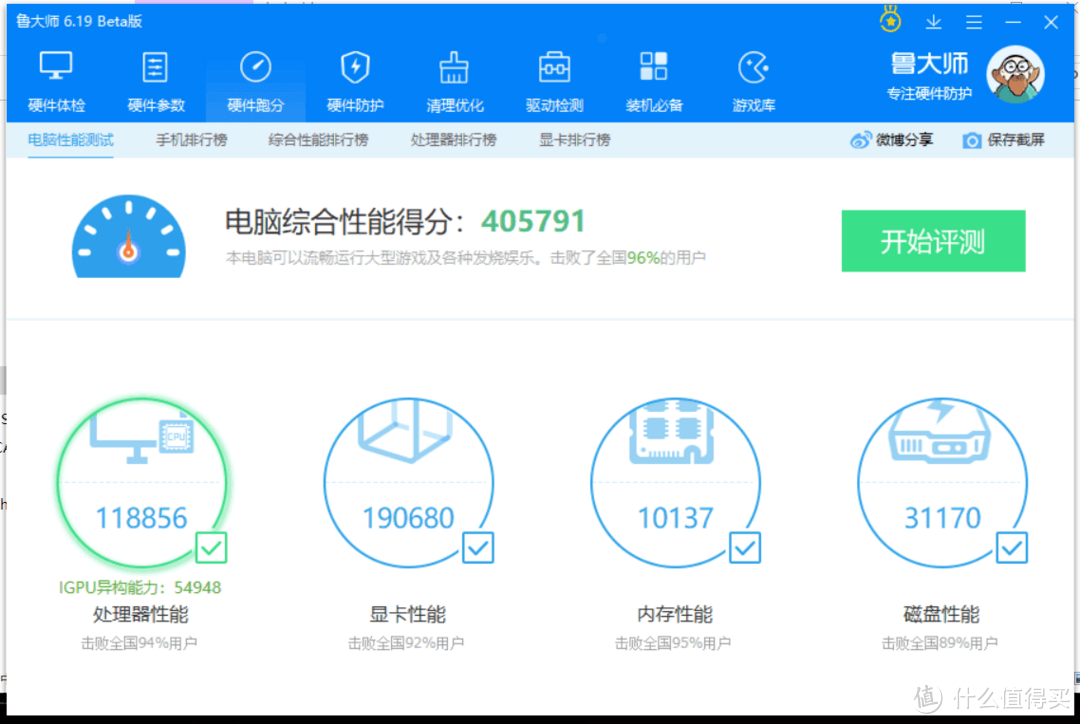Open 硬件体检 hardware checkup
This screenshot has width=1080, height=724.
(56, 81)
